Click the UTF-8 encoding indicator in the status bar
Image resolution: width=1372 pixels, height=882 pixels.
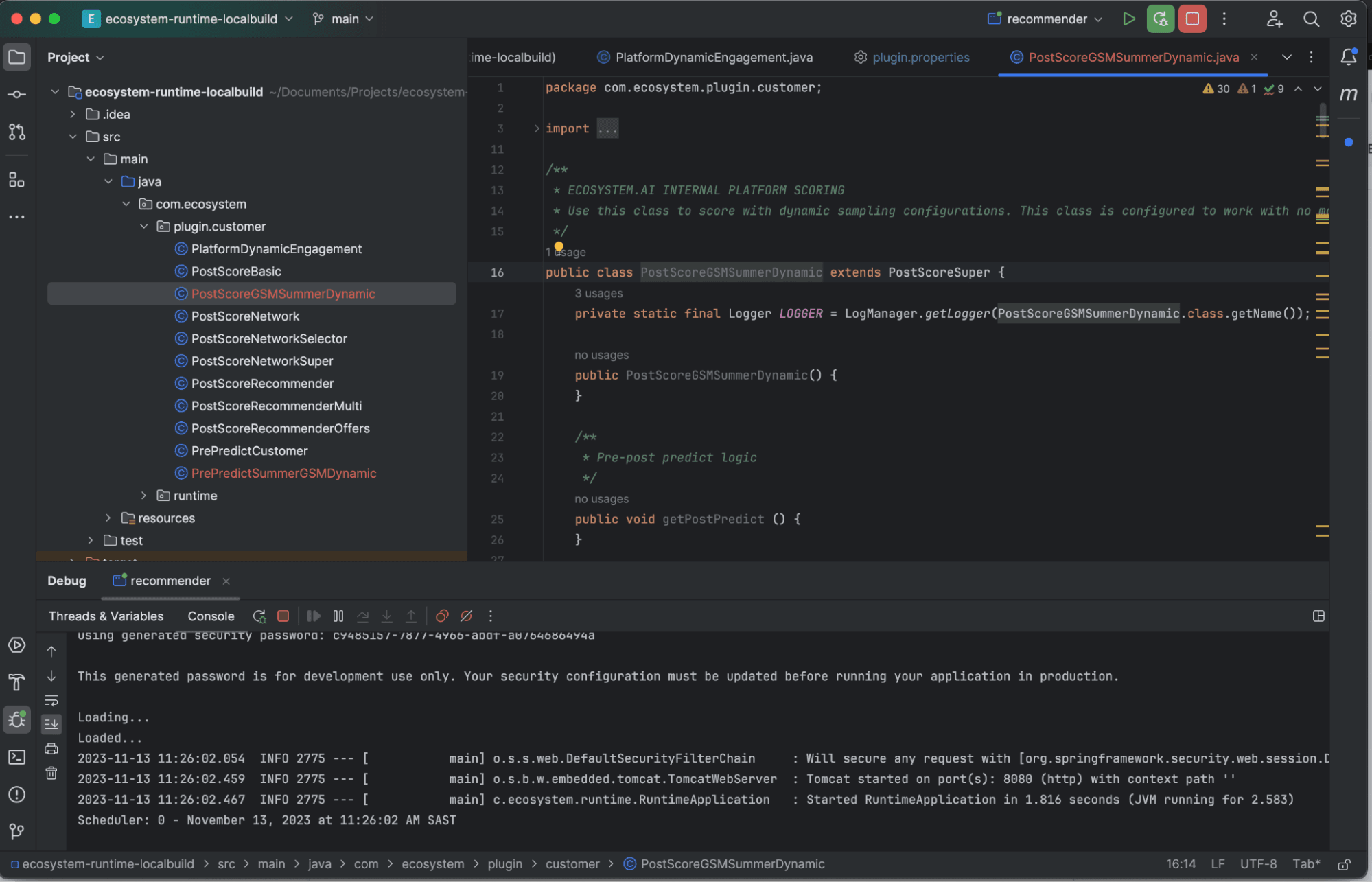tap(1258, 863)
